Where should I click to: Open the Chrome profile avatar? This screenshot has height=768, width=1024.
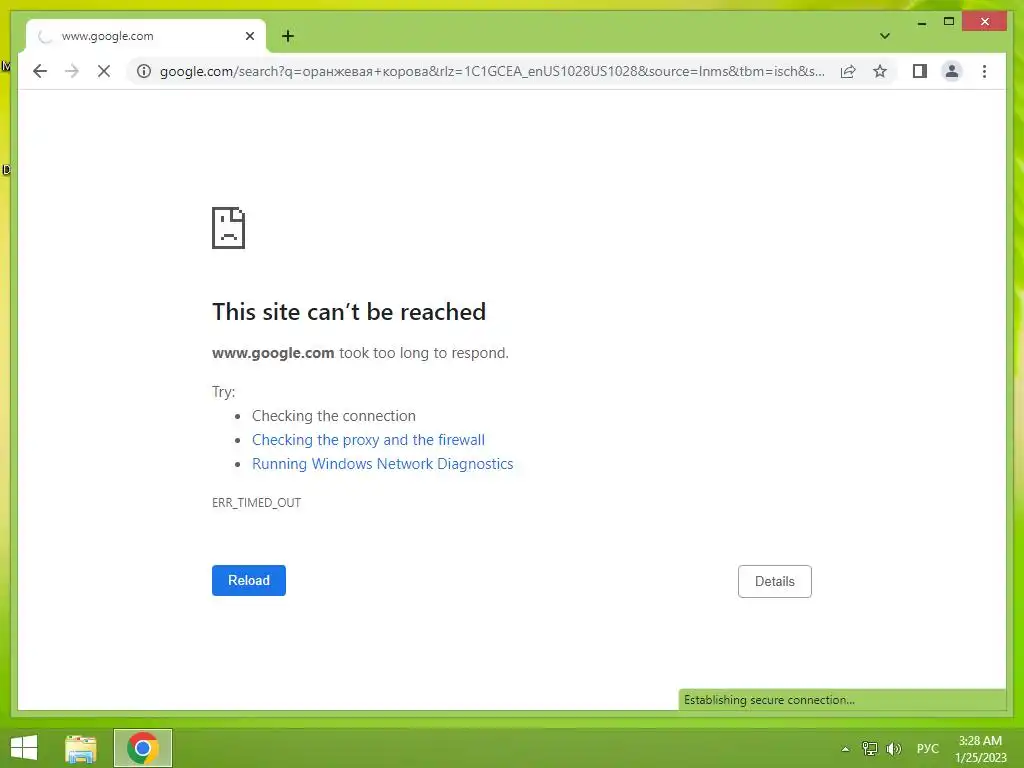(x=952, y=71)
